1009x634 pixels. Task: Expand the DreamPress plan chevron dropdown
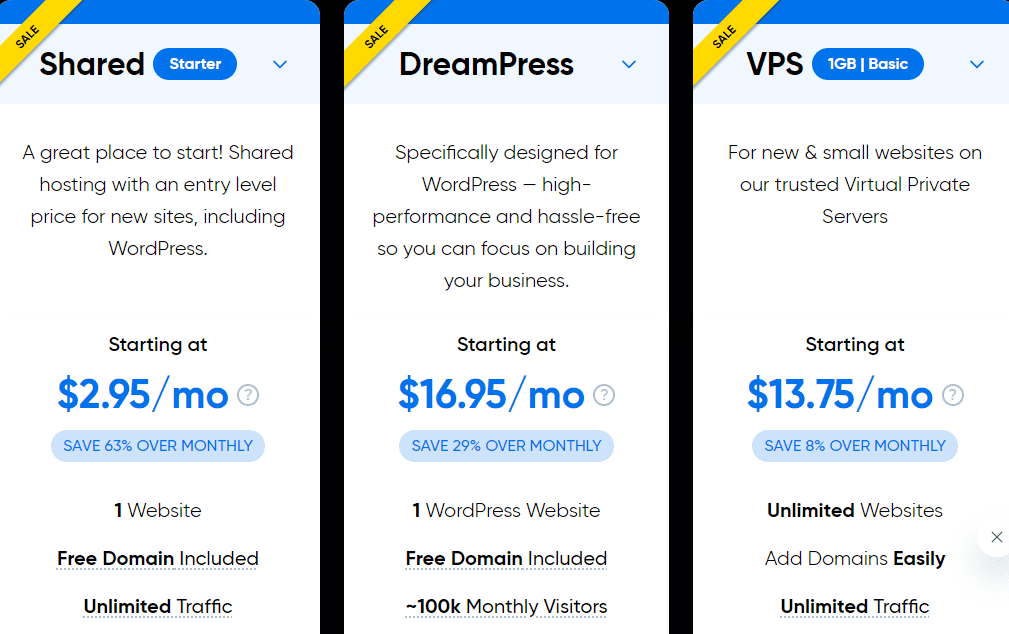(x=629, y=65)
